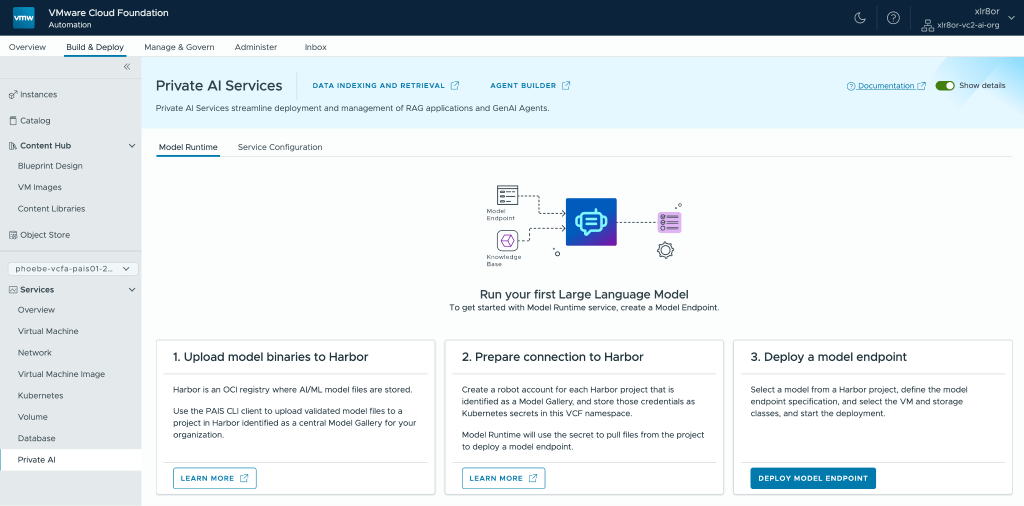Open the Agent Builder link
This screenshot has width=1024, height=506.
(530, 86)
